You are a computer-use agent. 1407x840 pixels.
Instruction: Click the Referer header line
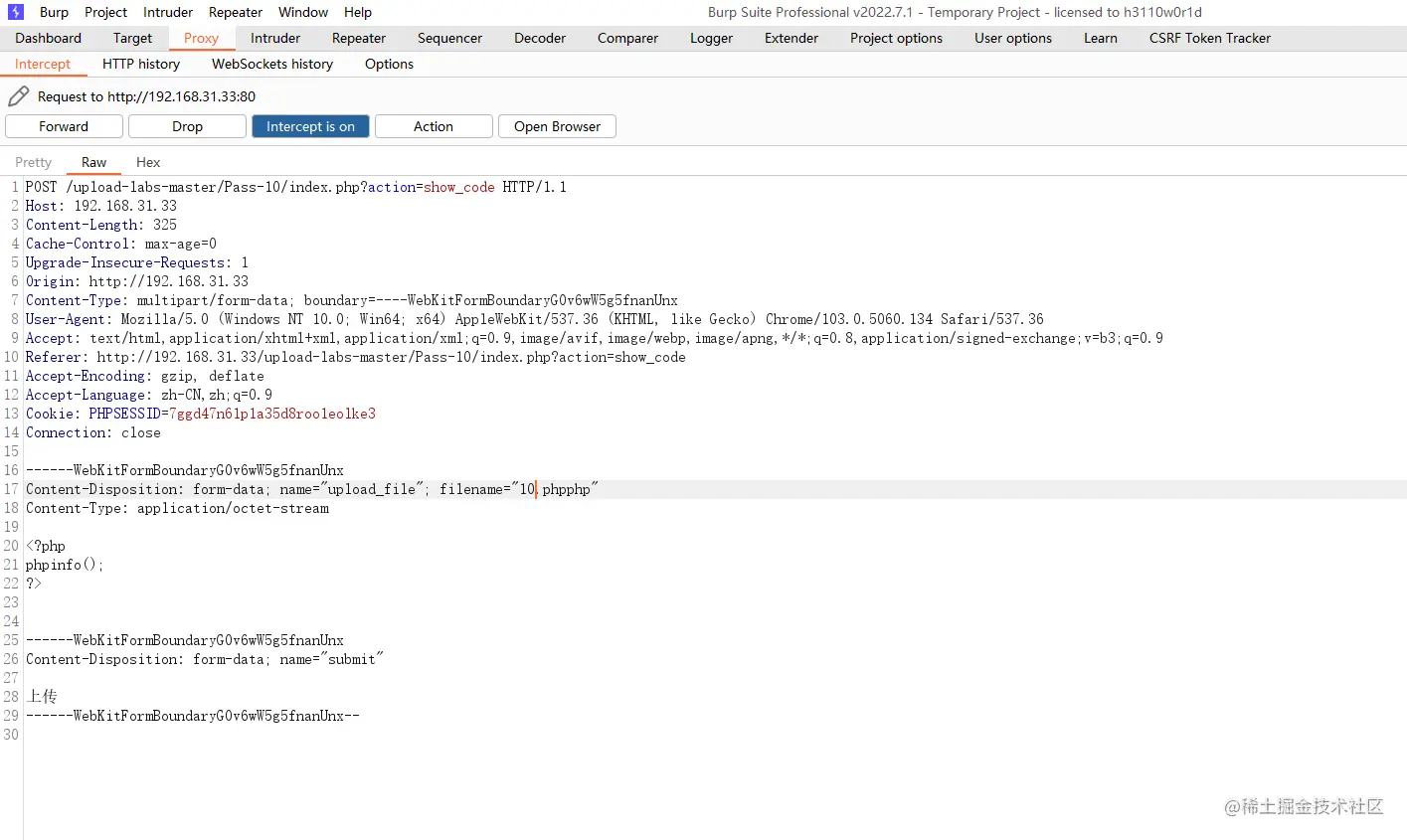point(356,357)
